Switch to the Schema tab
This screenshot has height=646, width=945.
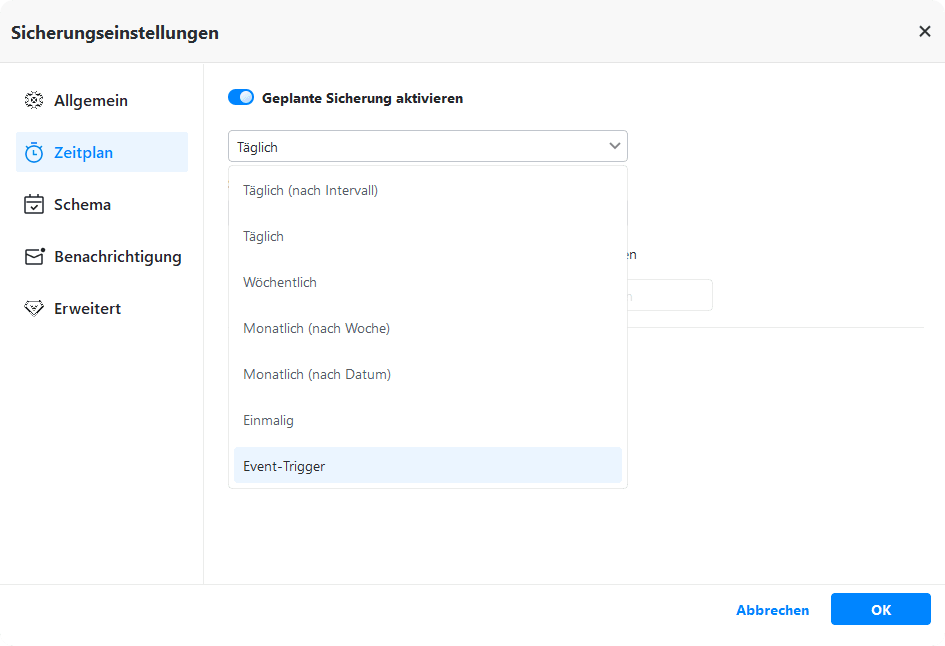82,205
